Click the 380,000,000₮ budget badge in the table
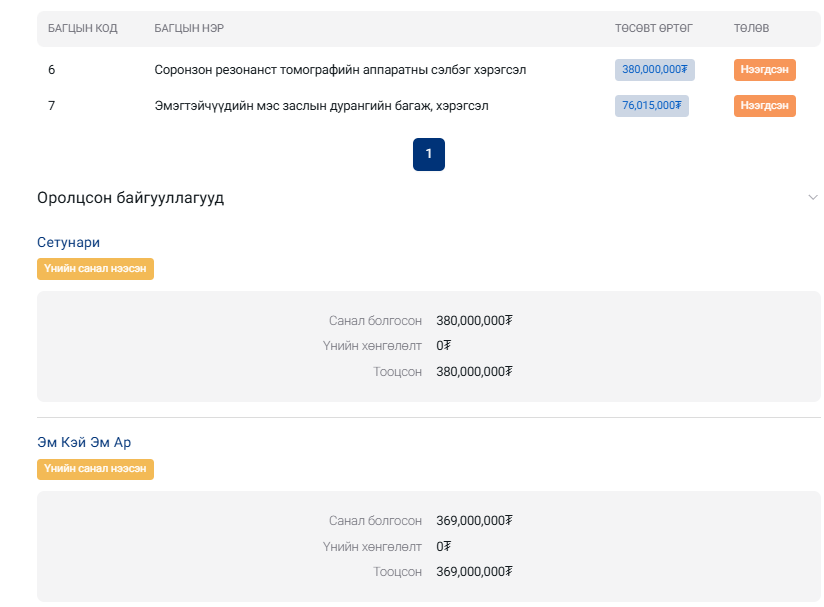 coord(654,70)
